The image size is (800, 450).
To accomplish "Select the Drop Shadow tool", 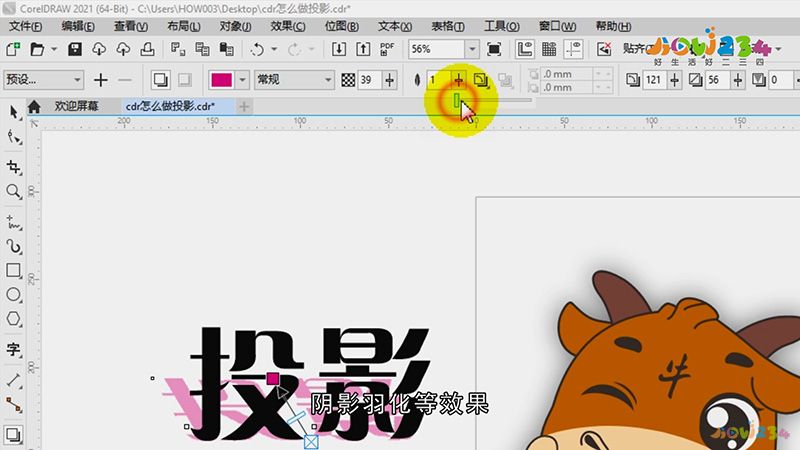I will click(x=13, y=435).
